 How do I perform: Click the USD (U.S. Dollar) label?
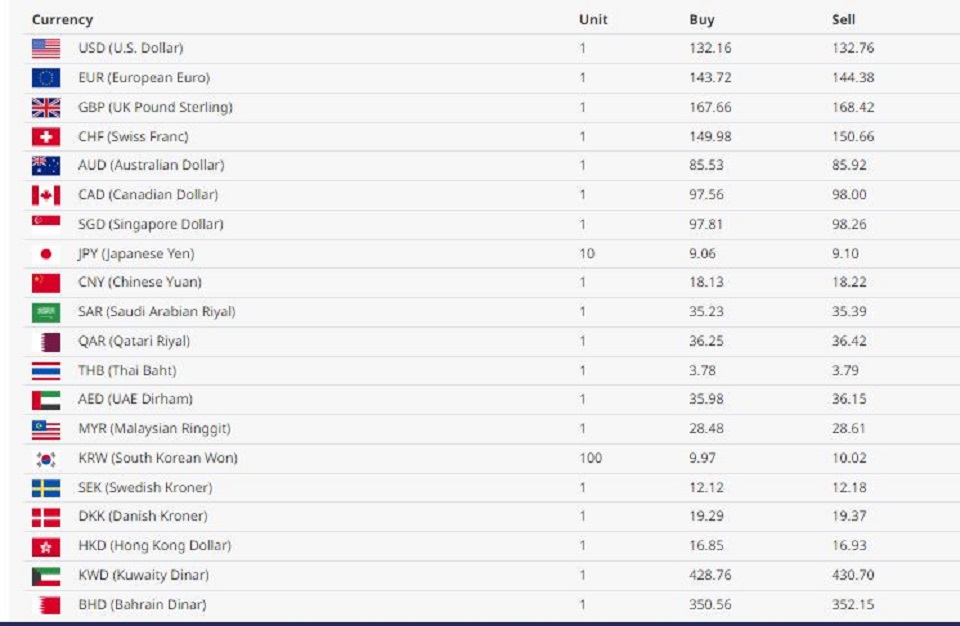point(130,48)
